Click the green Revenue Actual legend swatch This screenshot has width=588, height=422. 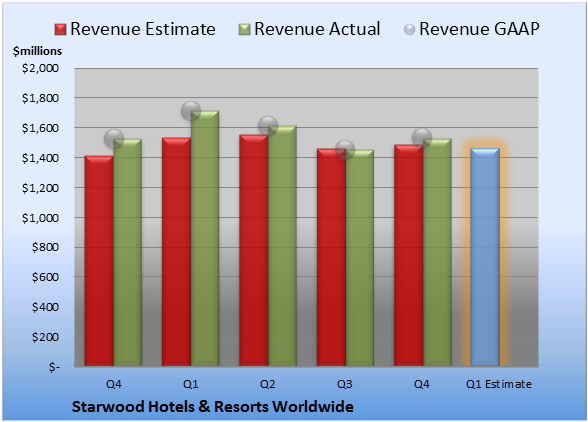(244, 30)
